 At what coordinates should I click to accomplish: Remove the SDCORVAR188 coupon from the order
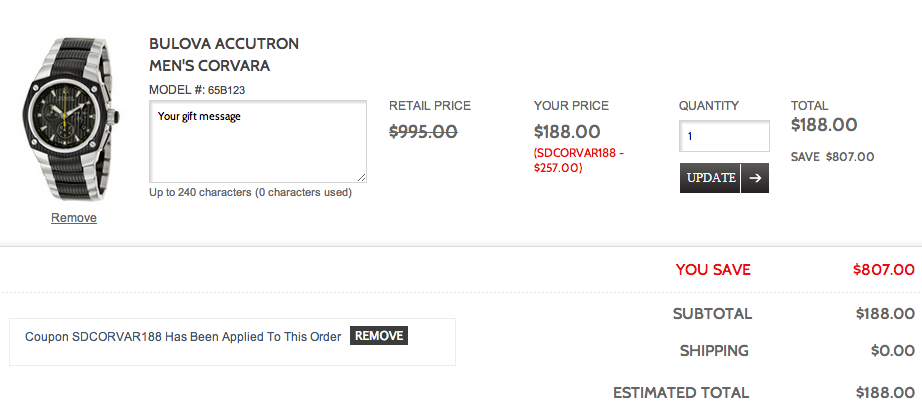point(379,336)
